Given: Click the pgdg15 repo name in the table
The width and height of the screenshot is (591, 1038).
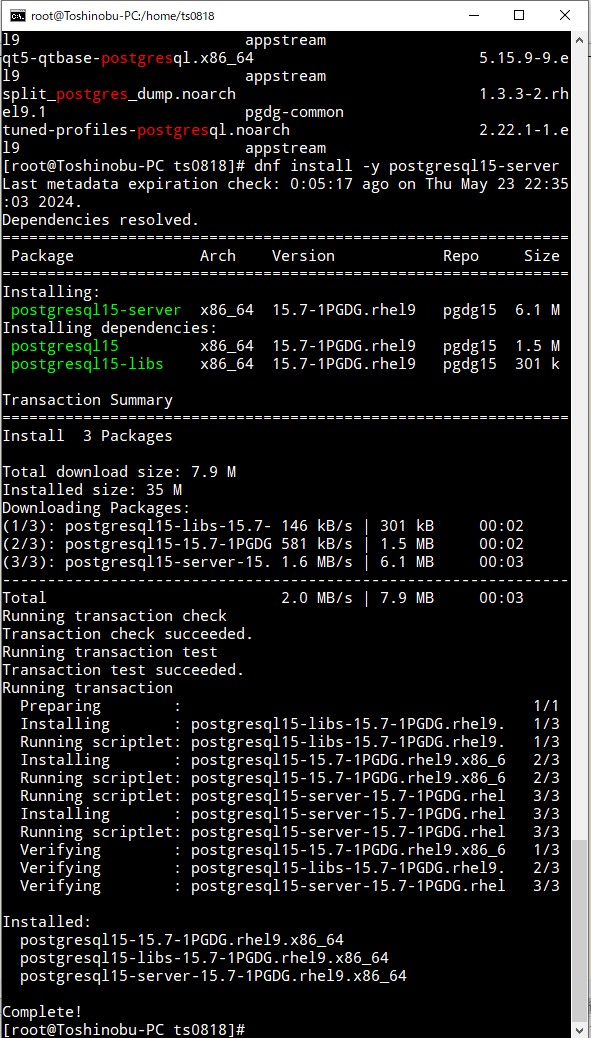Looking at the screenshot, I should 469,309.
